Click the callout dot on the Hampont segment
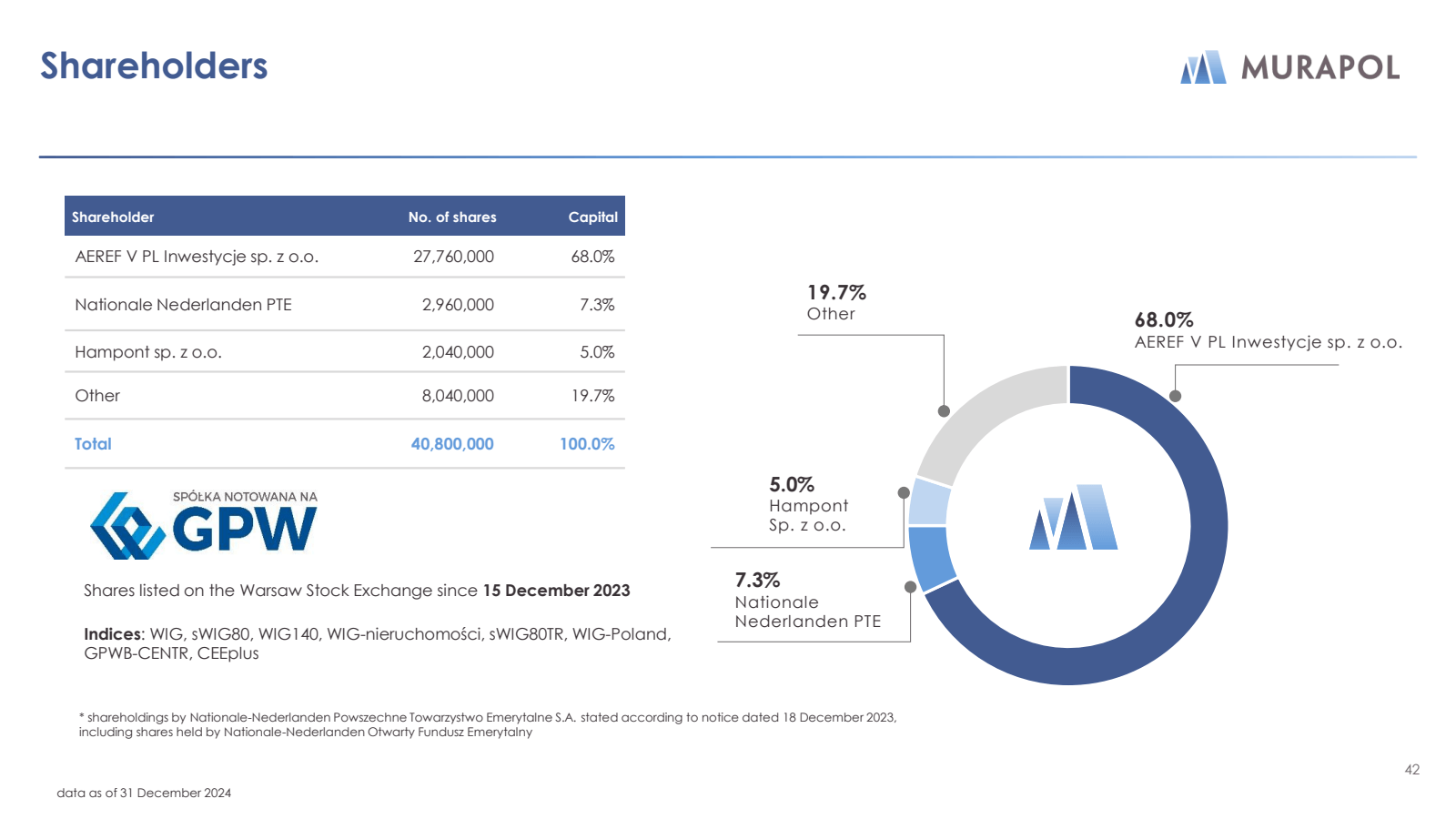The width and height of the screenshot is (1456, 819). [904, 492]
